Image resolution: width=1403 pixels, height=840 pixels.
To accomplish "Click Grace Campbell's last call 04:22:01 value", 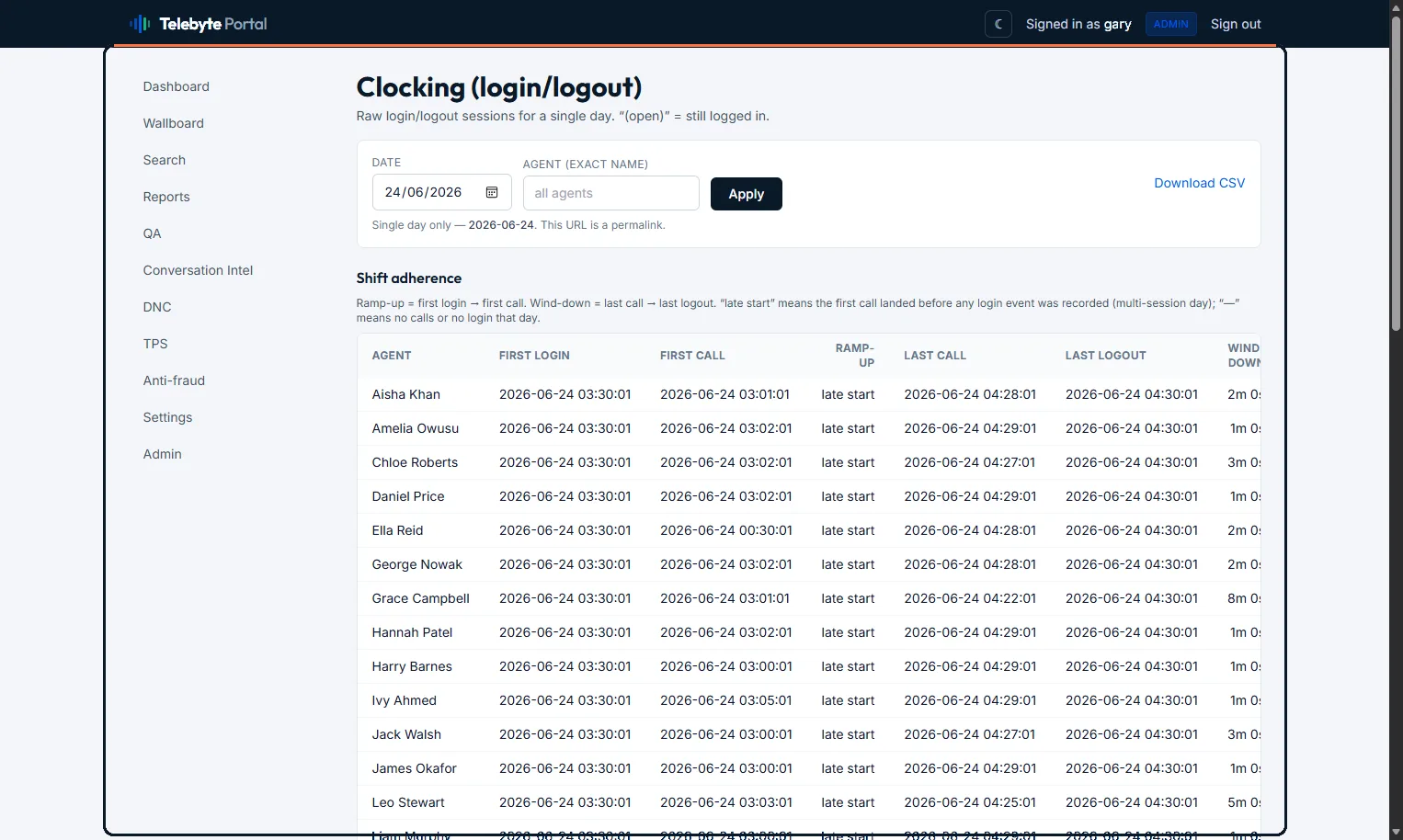I will (970, 598).
